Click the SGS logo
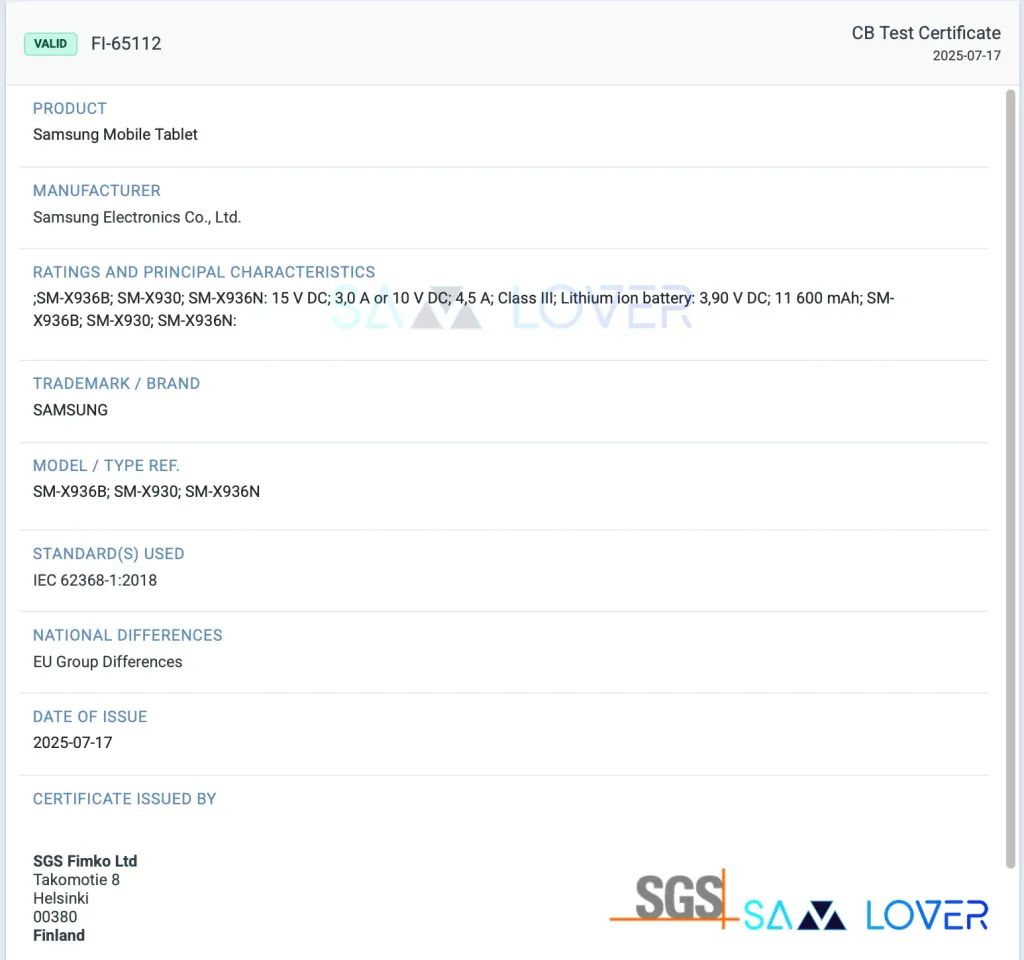Viewport: 1024px width, 960px height. [x=674, y=899]
